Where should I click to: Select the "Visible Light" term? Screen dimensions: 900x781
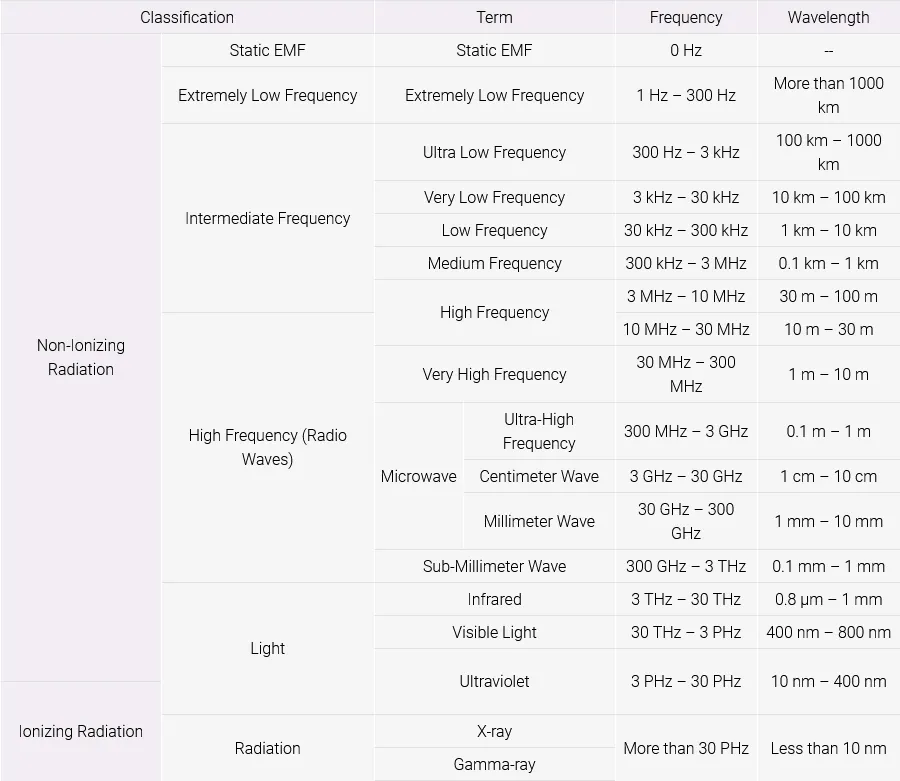[494, 632]
